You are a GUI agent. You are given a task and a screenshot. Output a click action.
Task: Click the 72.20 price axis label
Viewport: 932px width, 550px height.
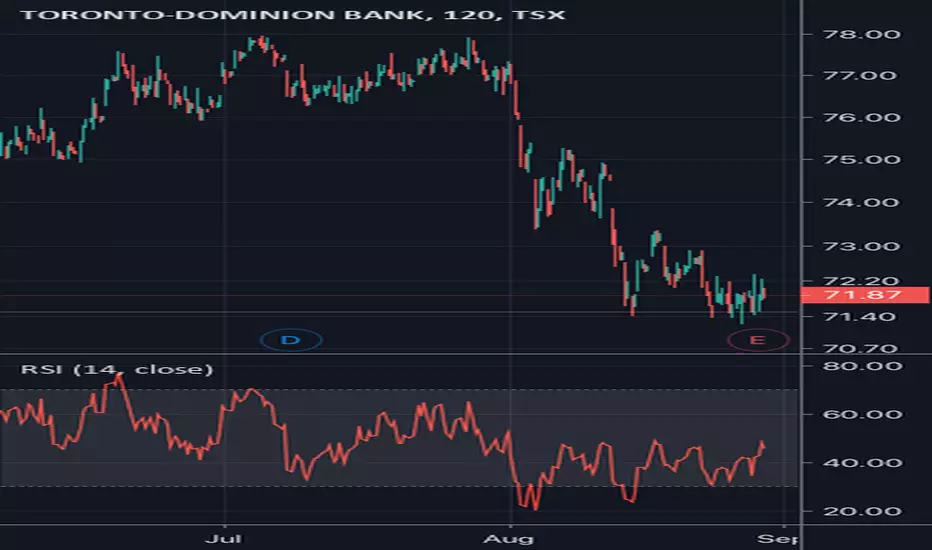coord(861,281)
